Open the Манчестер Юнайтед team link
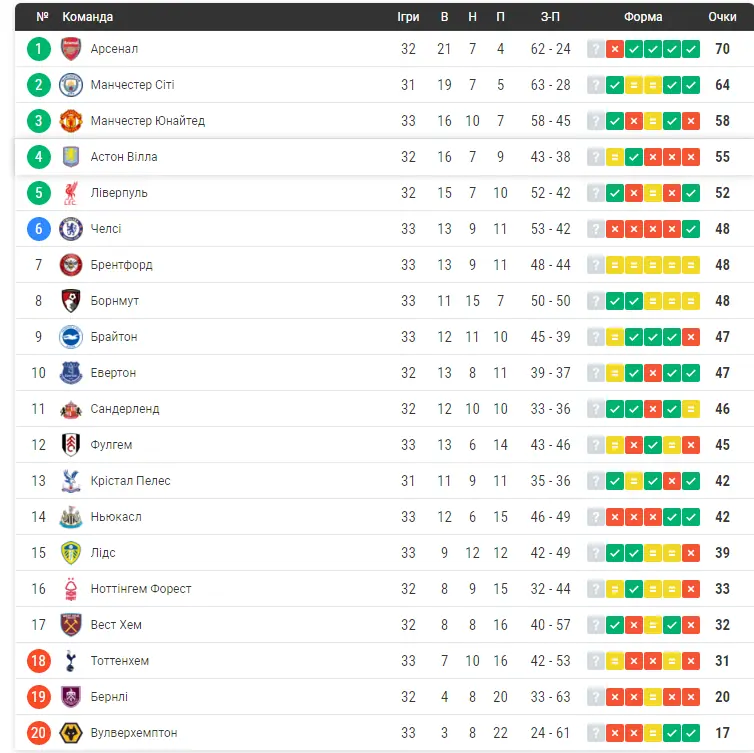This screenshot has height=753, width=754. pyautogui.click(x=147, y=121)
